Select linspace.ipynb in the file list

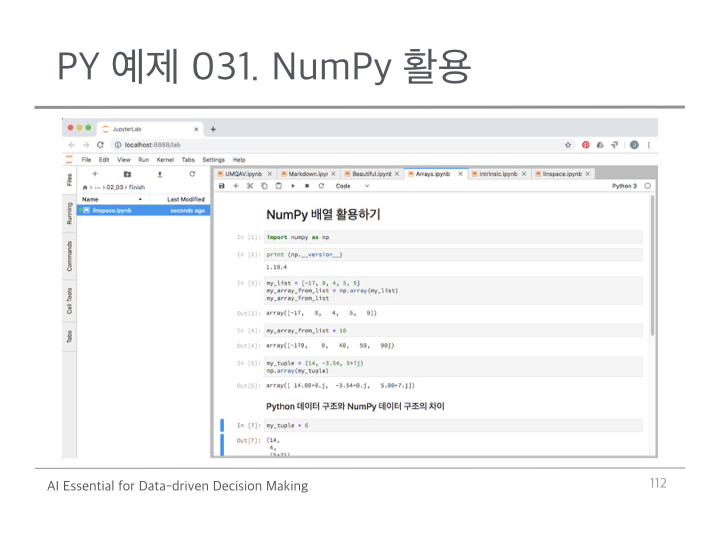coord(144,210)
